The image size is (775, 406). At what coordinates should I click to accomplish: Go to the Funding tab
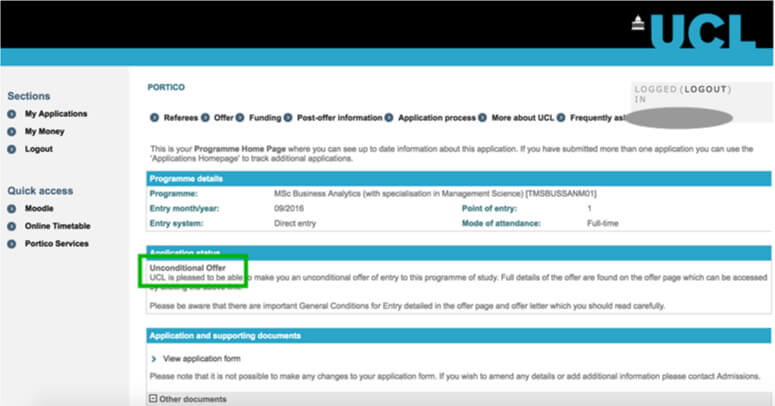pos(265,118)
